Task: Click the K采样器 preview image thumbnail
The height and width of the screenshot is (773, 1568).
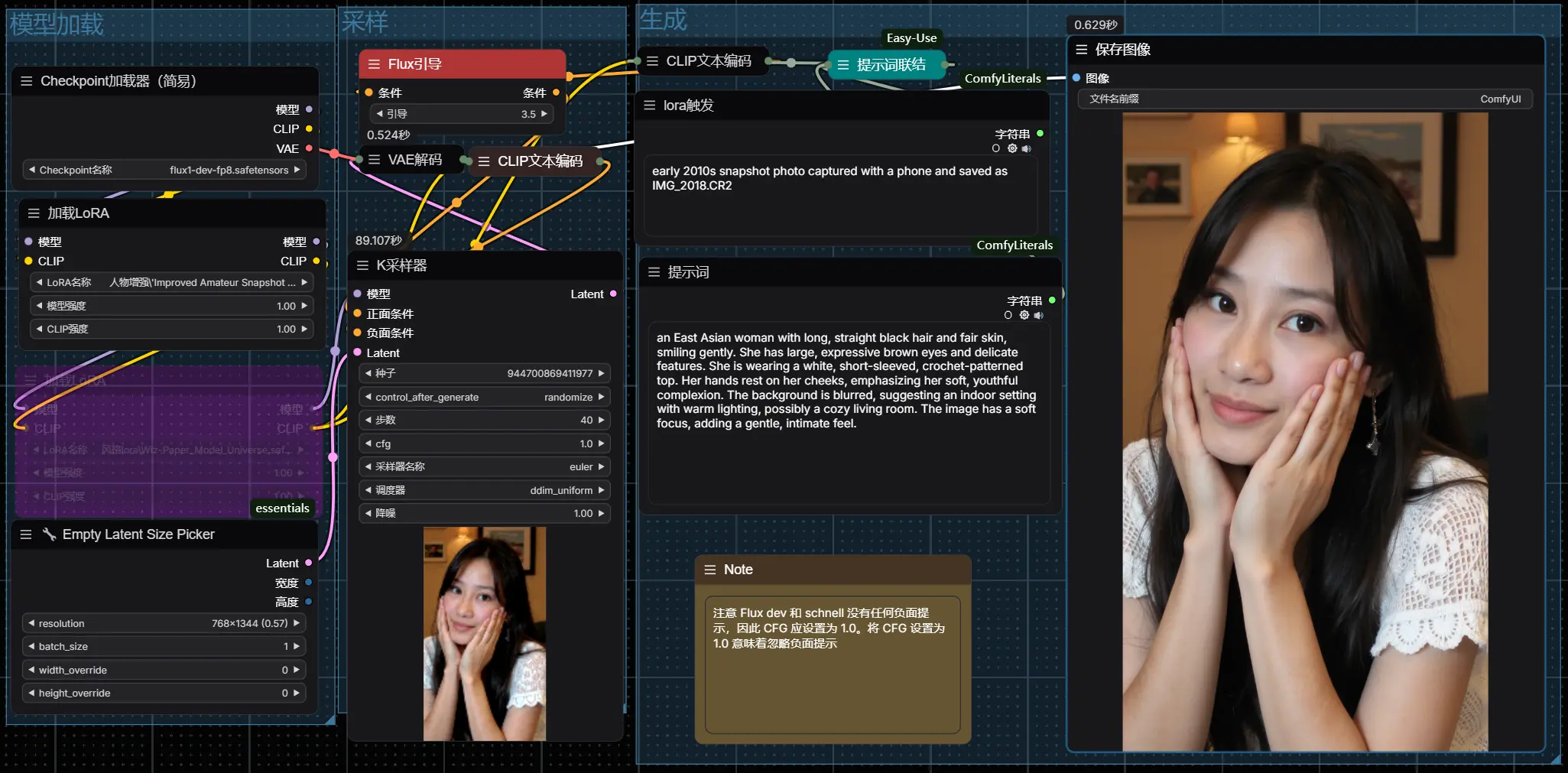Action: point(485,633)
